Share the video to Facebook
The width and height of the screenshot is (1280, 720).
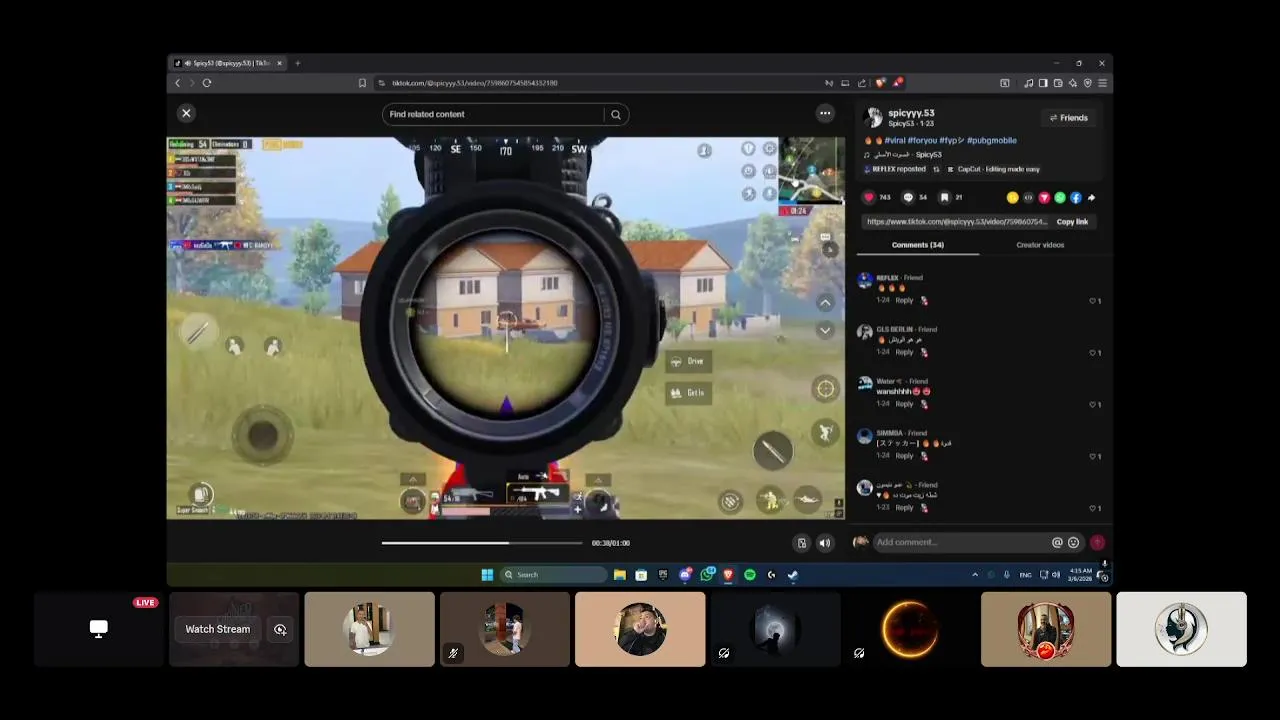(x=1076, y=198)
